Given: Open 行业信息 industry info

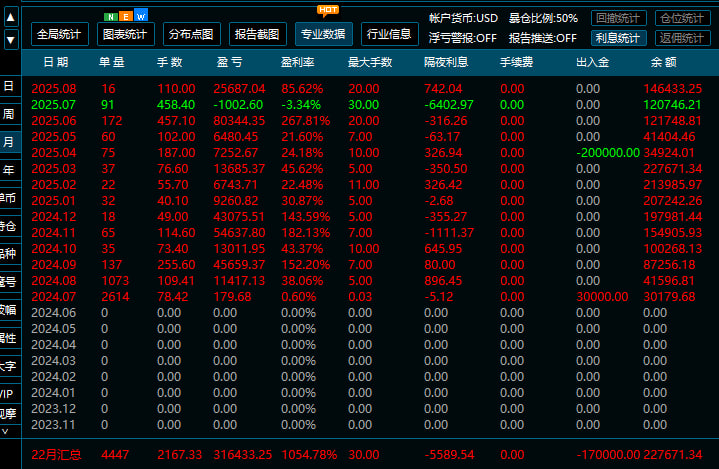Looking at the screenshot, I should (x=390, y=34).
